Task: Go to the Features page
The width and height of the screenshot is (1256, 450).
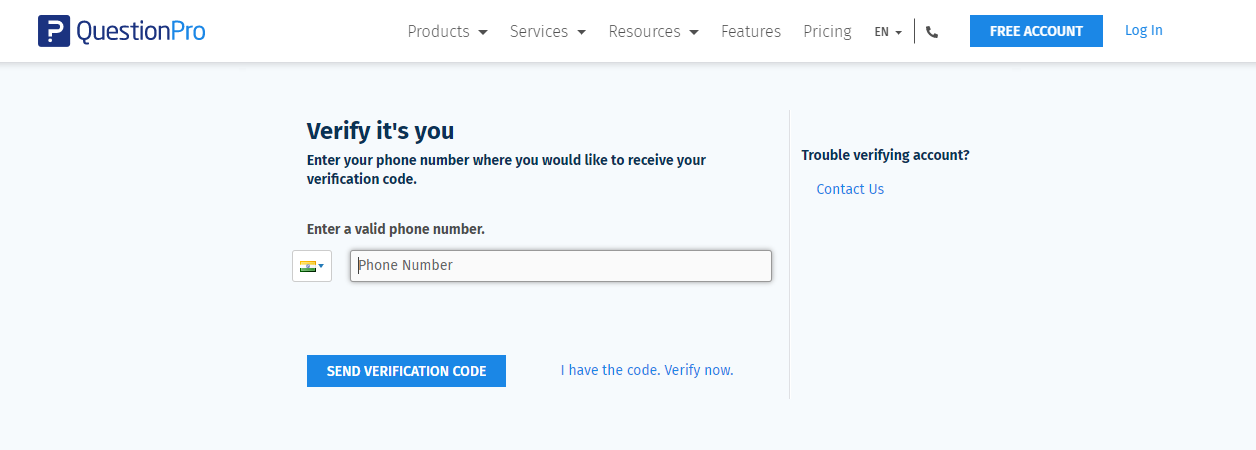Action: pyautogui.click(x=751, y=32)
